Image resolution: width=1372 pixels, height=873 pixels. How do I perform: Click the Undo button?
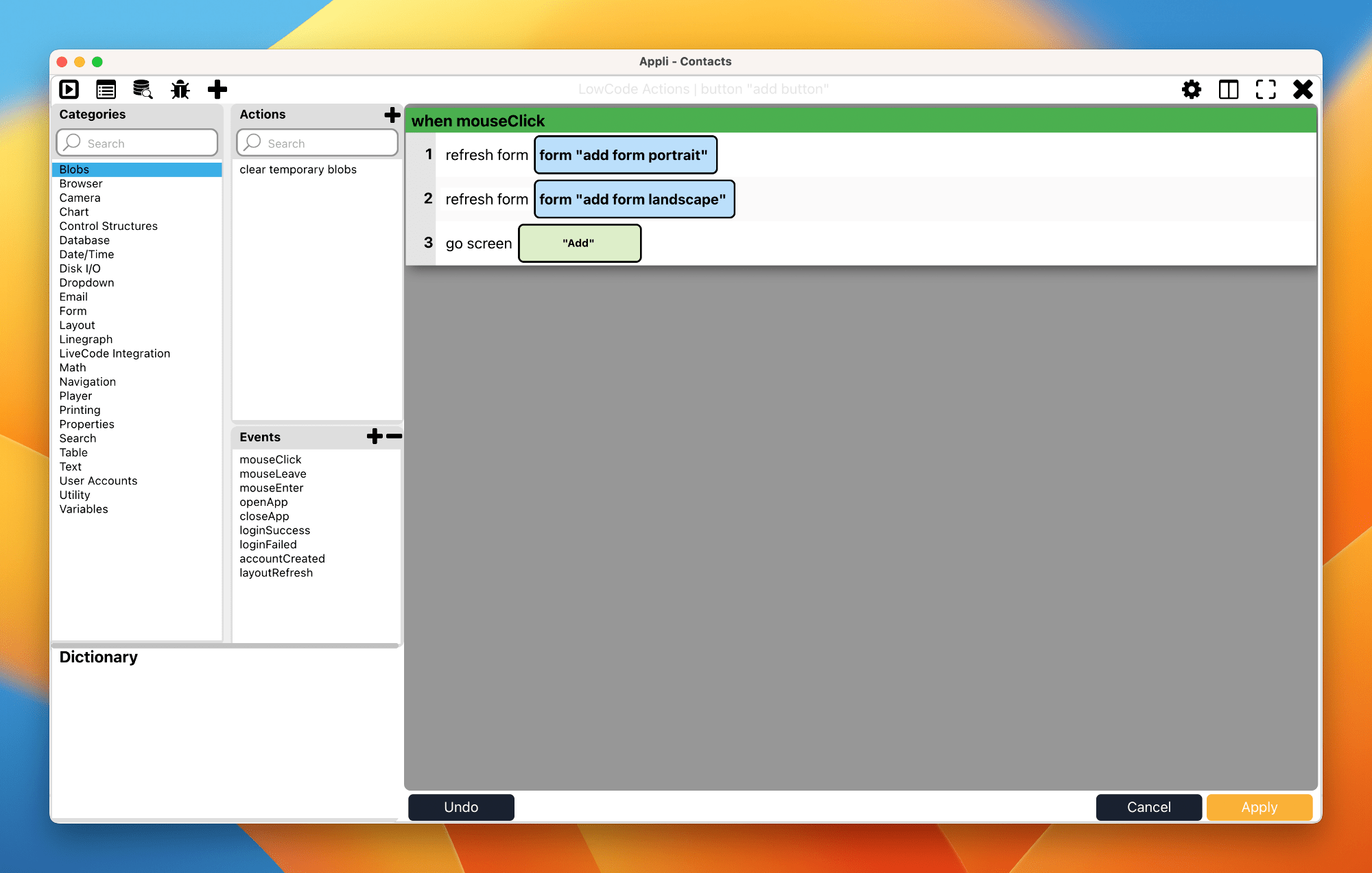(x=461, y=807)
